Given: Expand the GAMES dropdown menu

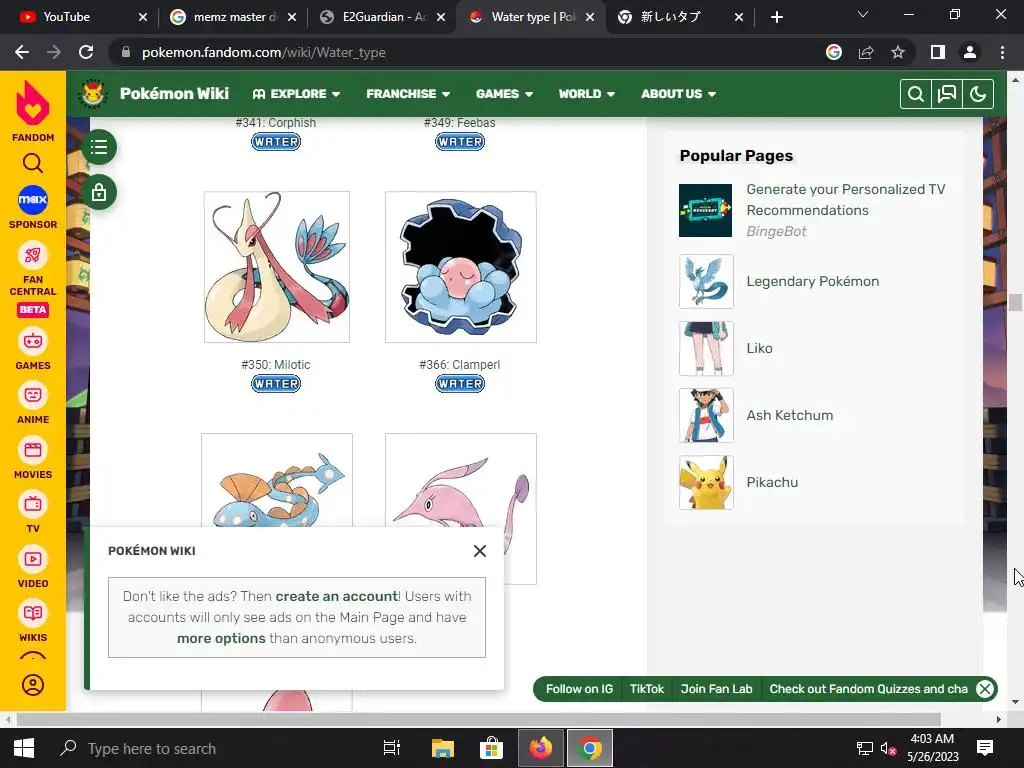Looking at the screenshot, I should pos(504,94).
